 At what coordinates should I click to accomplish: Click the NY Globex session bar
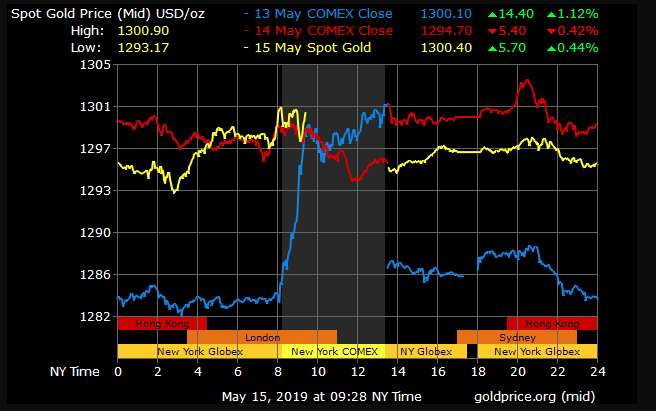click(x=426, y=352)
